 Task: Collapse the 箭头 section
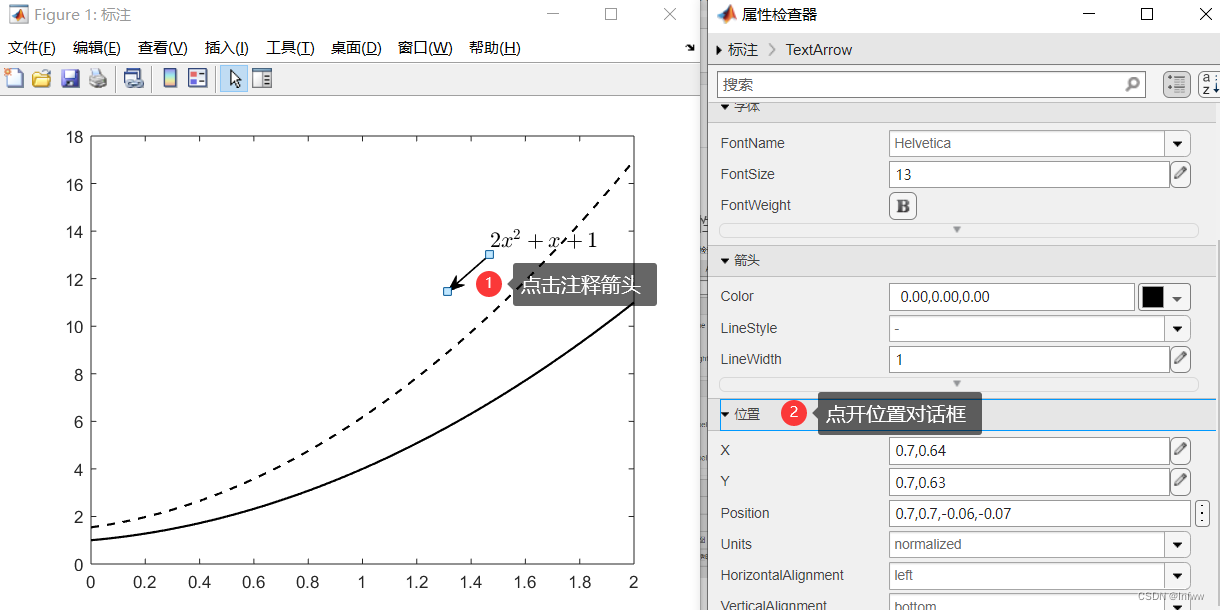[725, 260]
